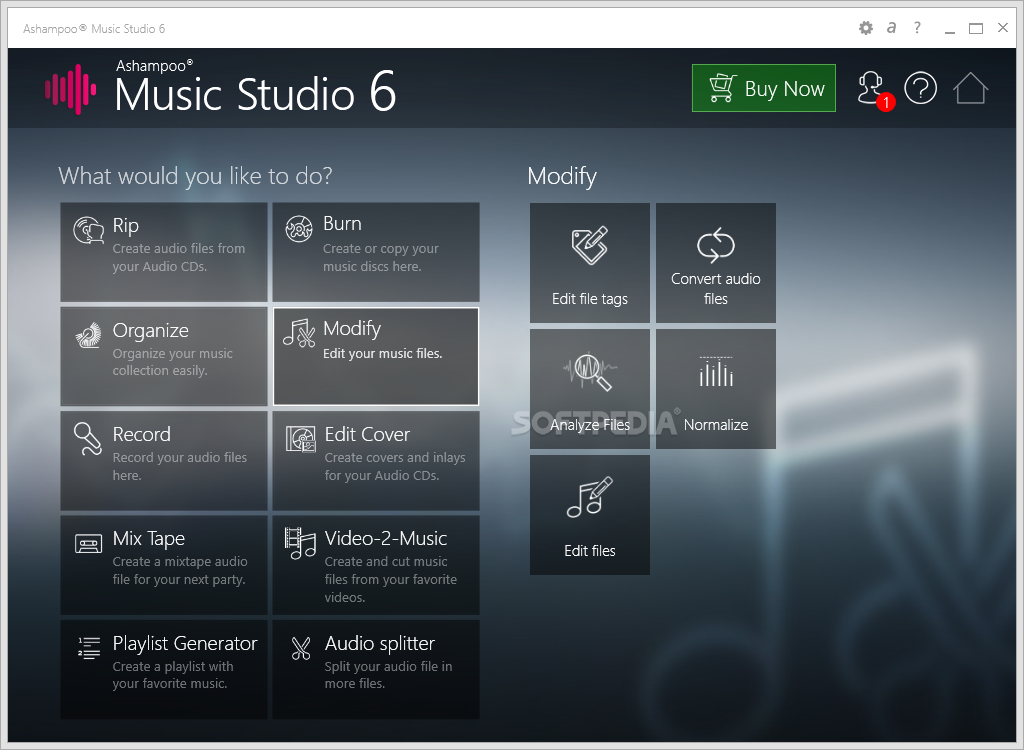Launch Convert audio files tool

pos(716,263)
